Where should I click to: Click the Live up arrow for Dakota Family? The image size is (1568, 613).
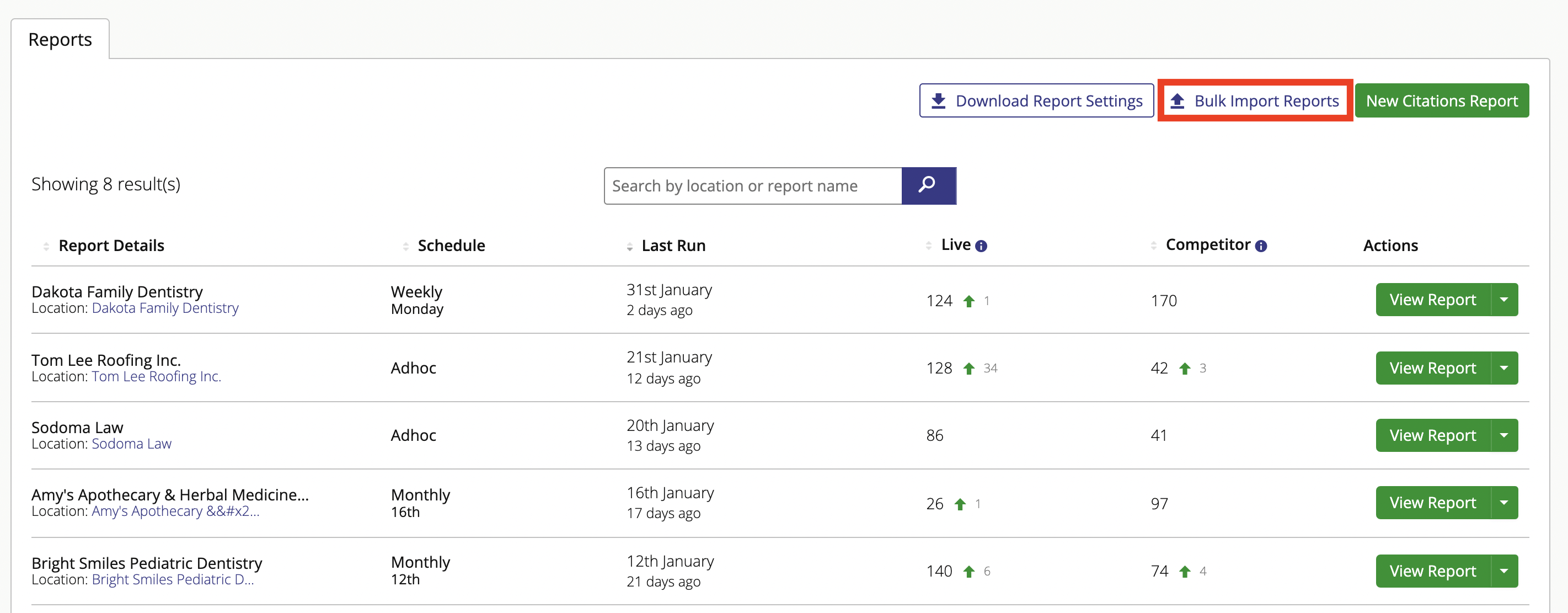pos(968,301)
